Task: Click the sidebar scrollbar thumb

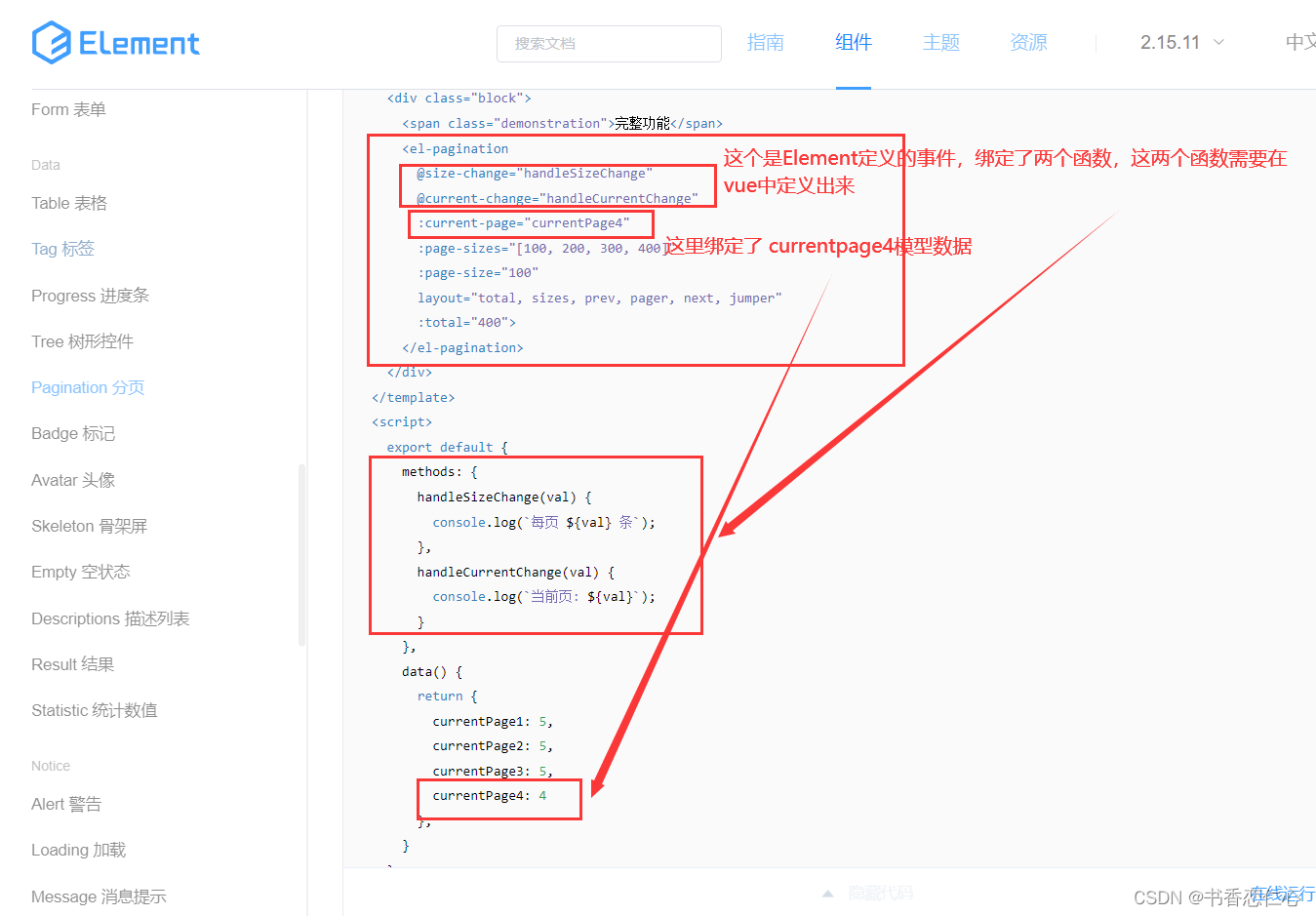Action: tap(301, 554)
